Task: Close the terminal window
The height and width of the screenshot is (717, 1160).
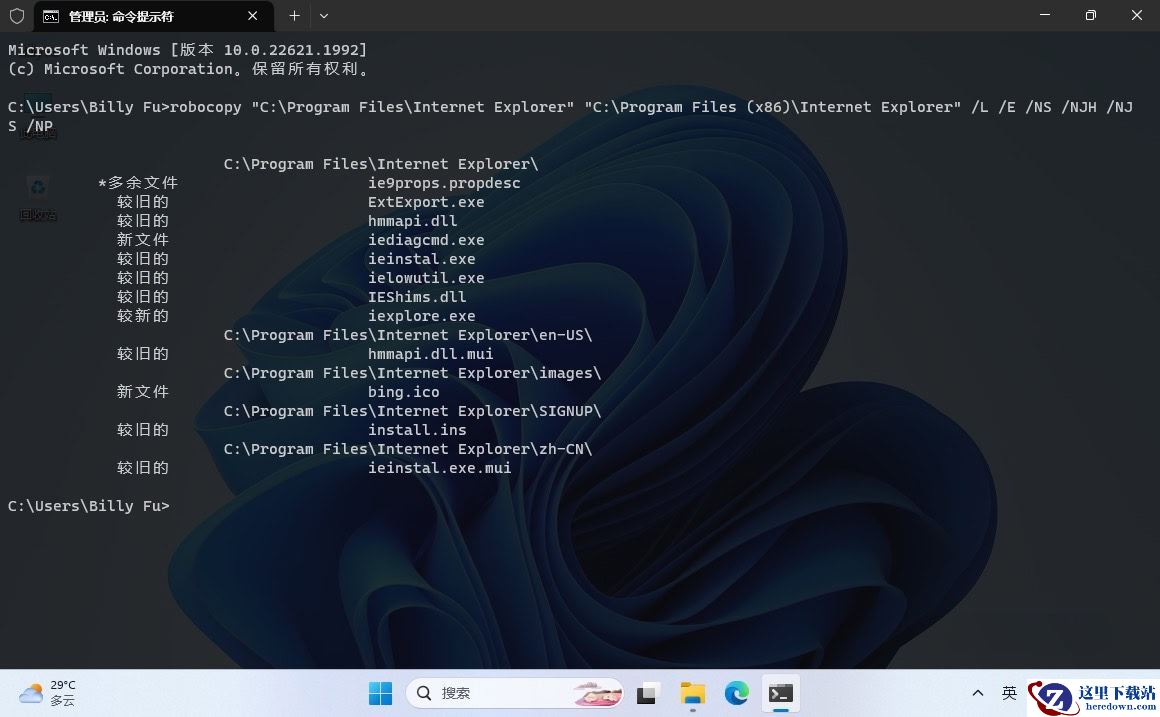Action: click(x=1136, y=15)
